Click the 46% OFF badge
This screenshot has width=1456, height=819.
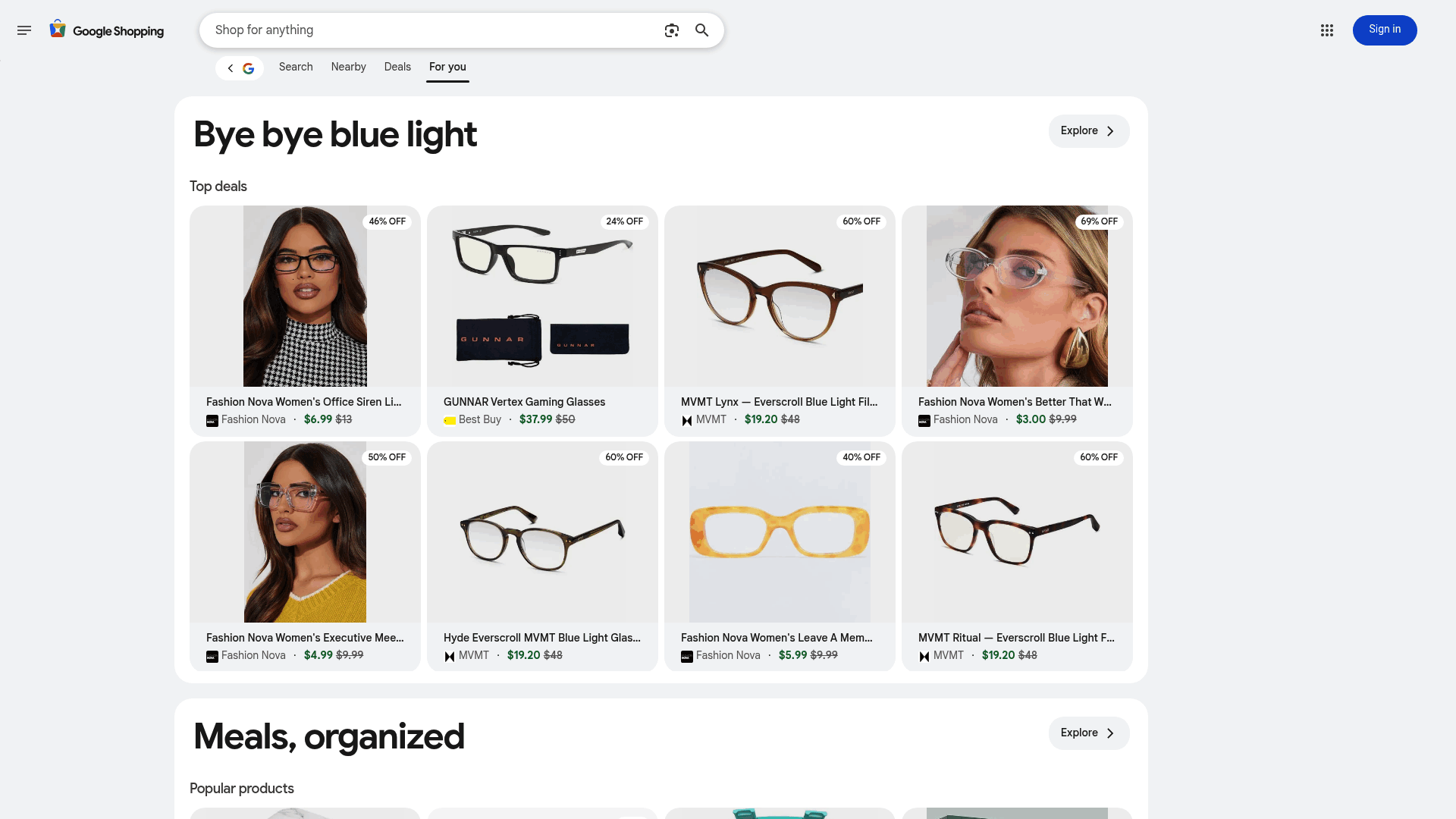tap(388, 221)
